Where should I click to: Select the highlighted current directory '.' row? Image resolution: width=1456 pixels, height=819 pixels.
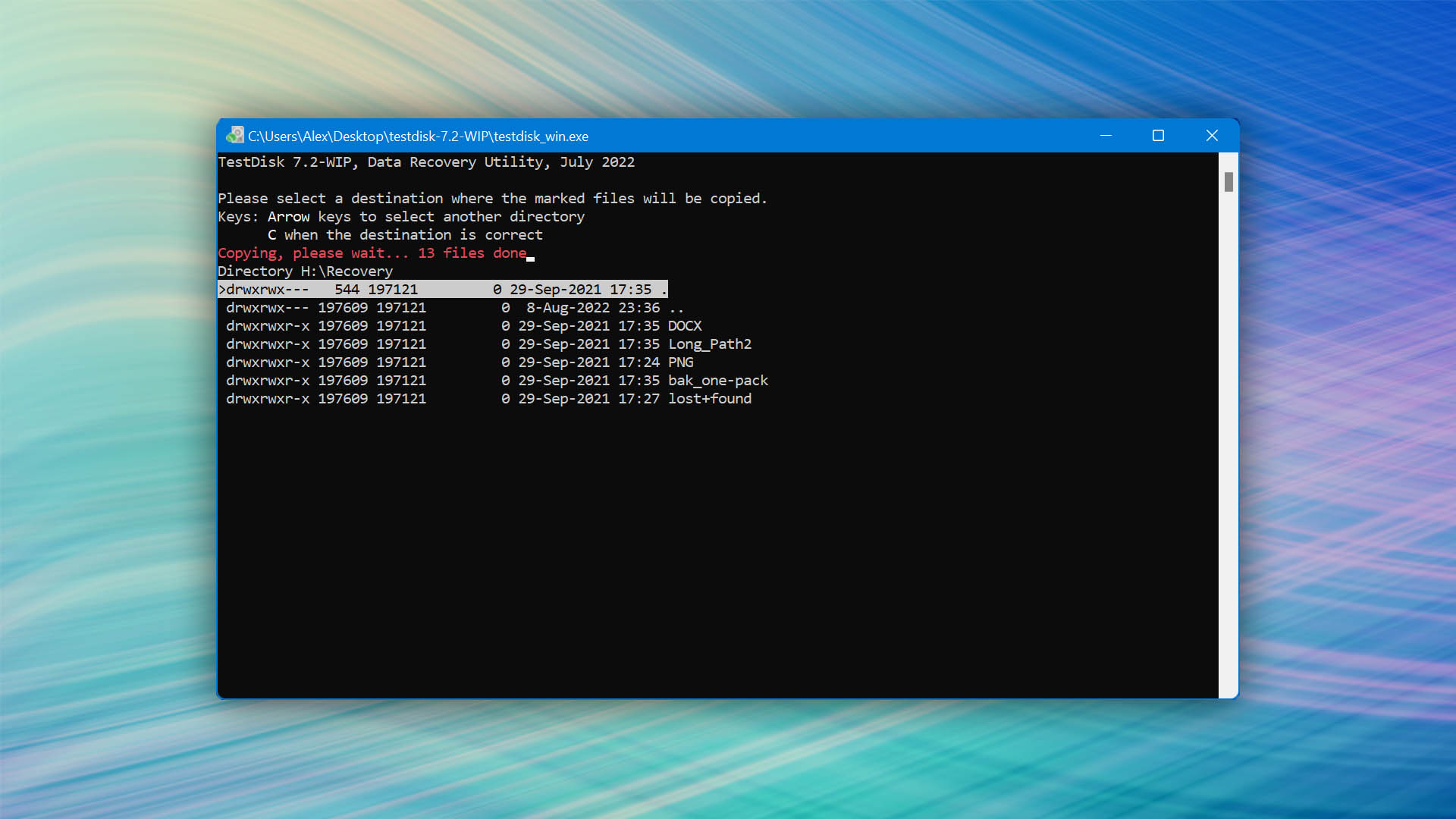(x=443, y=290)
